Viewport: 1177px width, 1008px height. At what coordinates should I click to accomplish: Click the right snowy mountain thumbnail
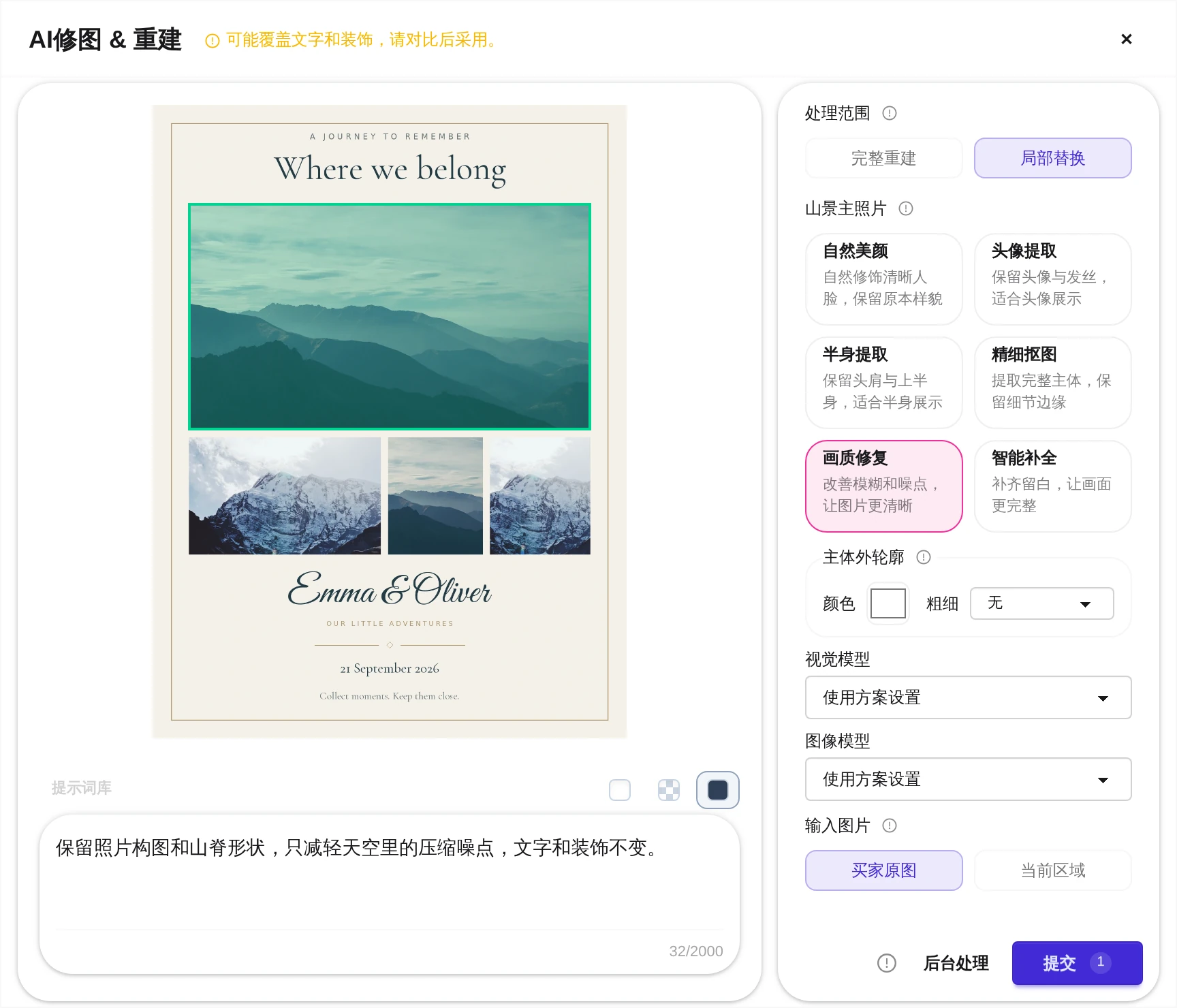pos(540,496)
